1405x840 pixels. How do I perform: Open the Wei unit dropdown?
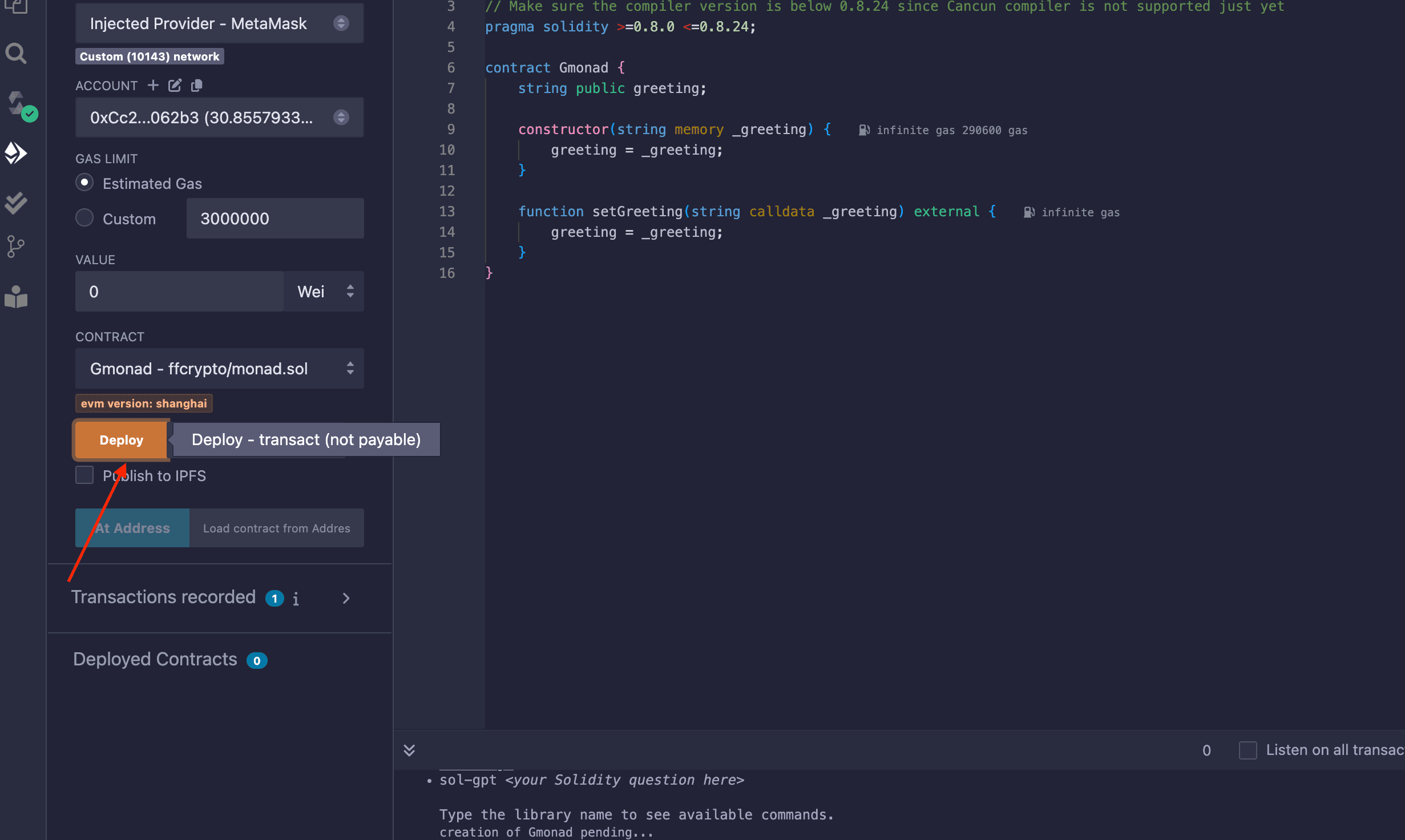point(325,292)
